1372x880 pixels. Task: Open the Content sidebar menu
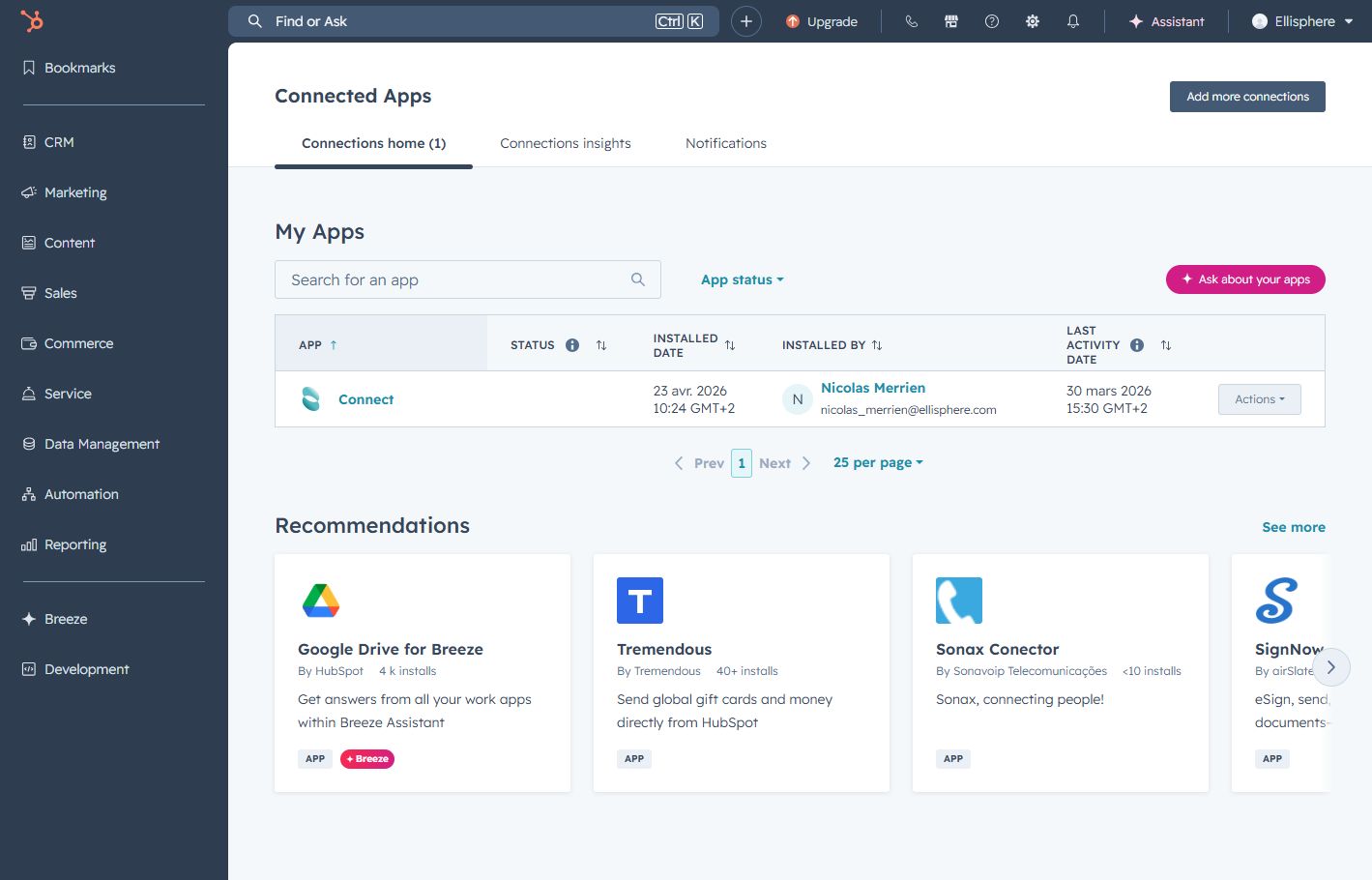pos(59,243)
